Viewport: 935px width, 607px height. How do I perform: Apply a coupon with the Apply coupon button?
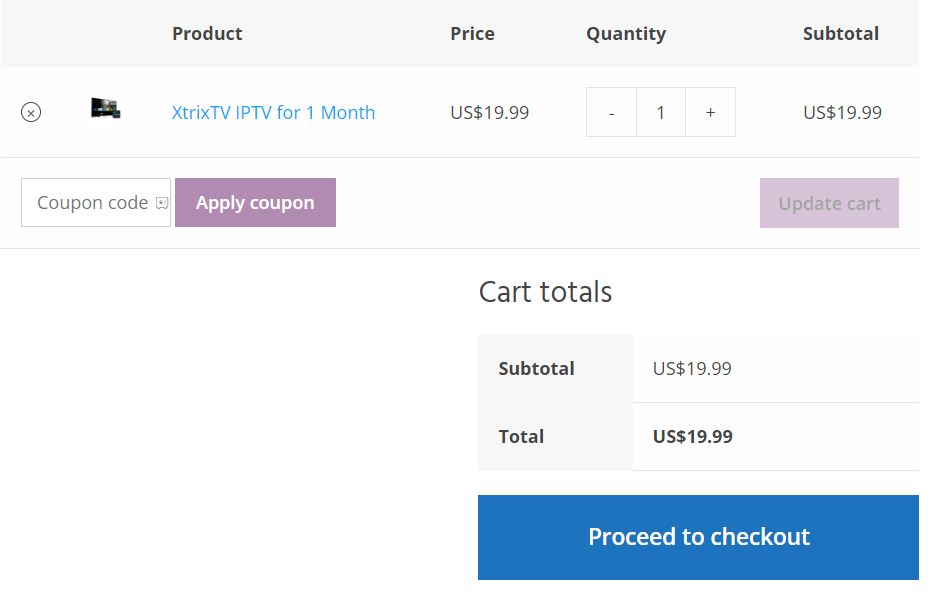pos(255,202)
